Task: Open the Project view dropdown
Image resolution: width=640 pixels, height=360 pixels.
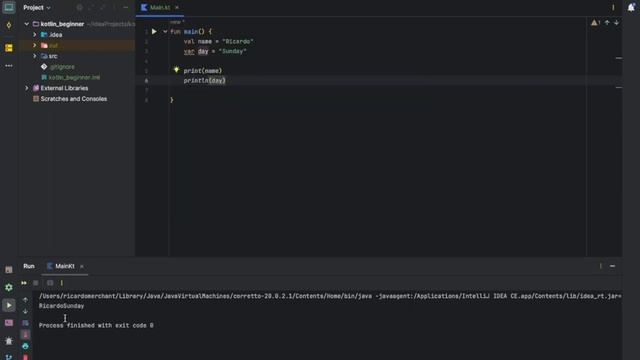Action: pyautogui.click(x=37, y=7)
